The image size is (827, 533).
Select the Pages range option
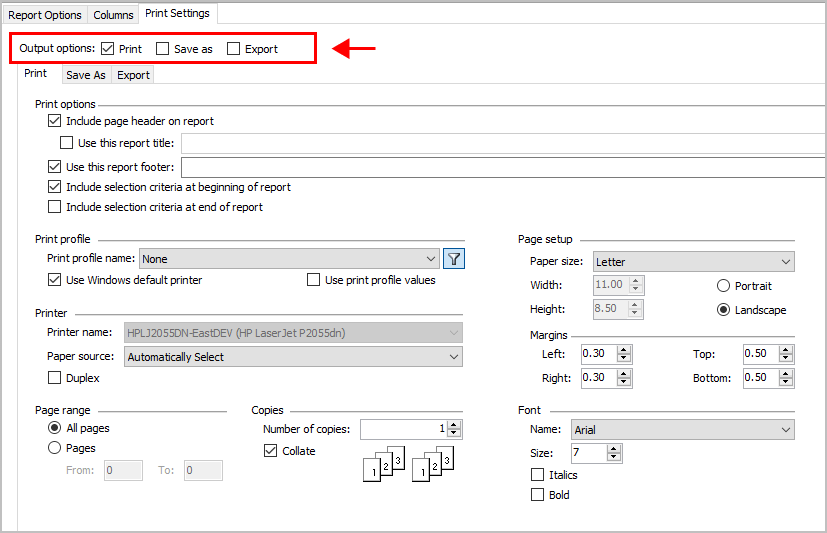coord(55,448)
